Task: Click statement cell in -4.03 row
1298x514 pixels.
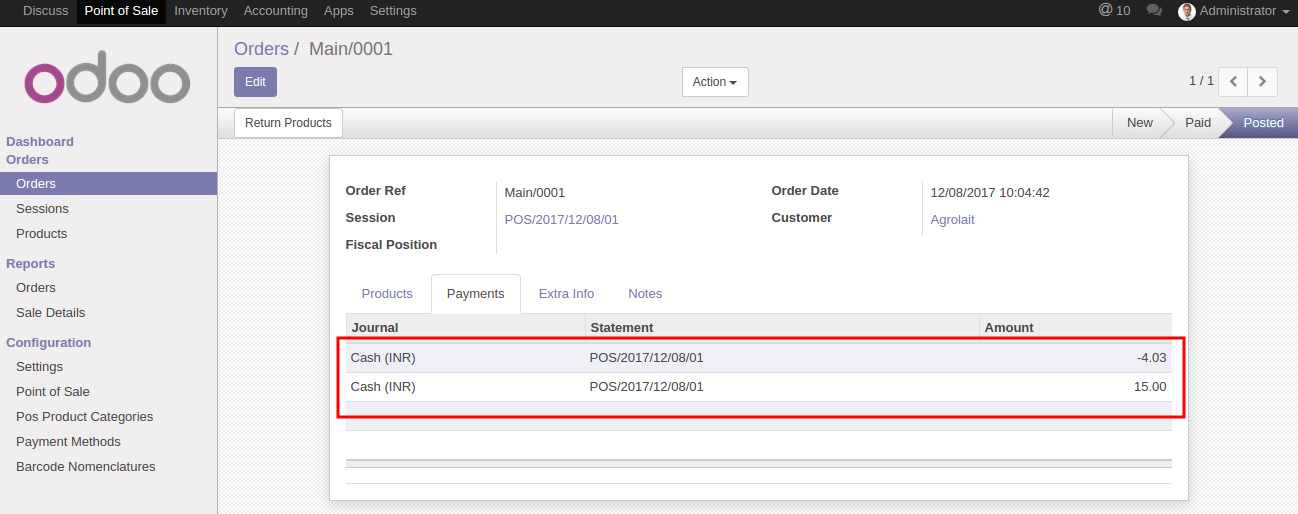Action: pos(646,358)
